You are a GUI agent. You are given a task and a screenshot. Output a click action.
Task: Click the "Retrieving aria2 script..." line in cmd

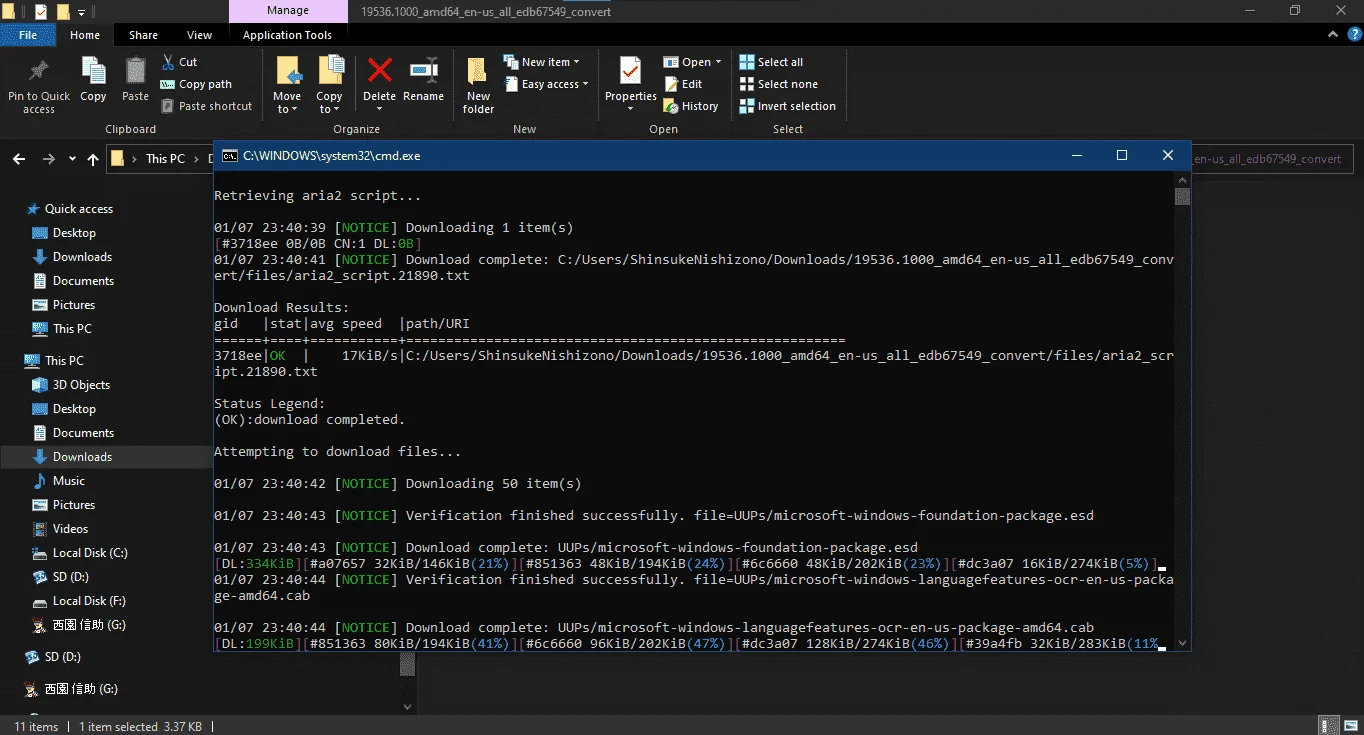click(x=318, y=196)
